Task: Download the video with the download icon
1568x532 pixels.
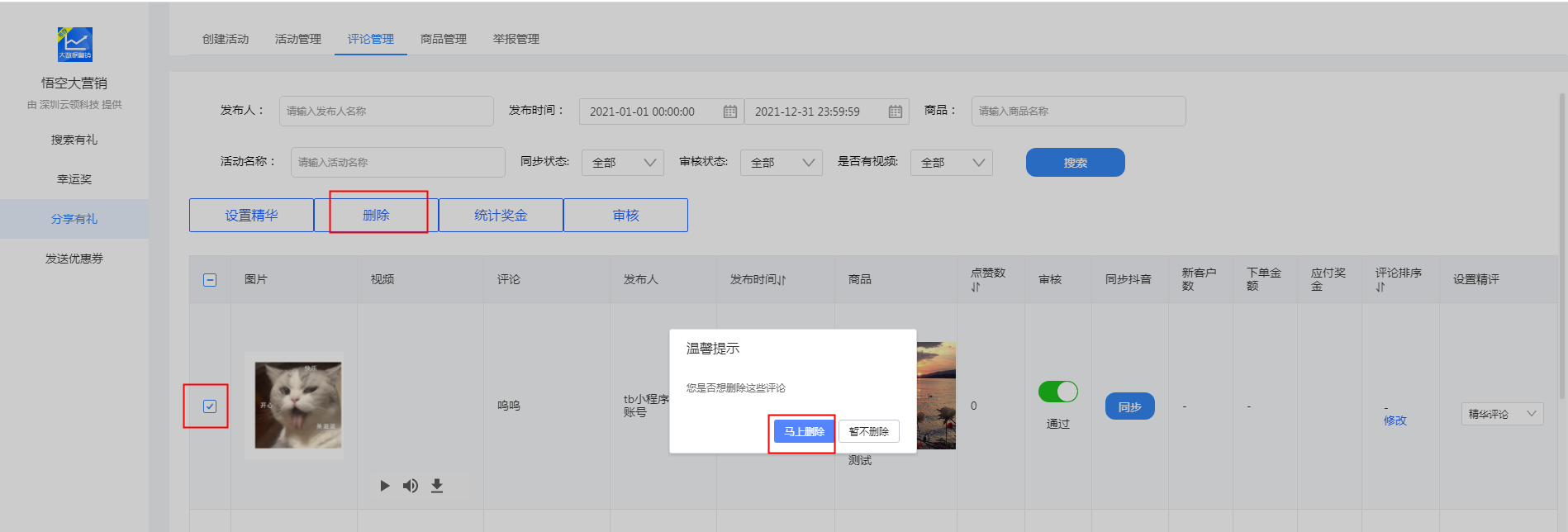Action: (x=437, y=486)
